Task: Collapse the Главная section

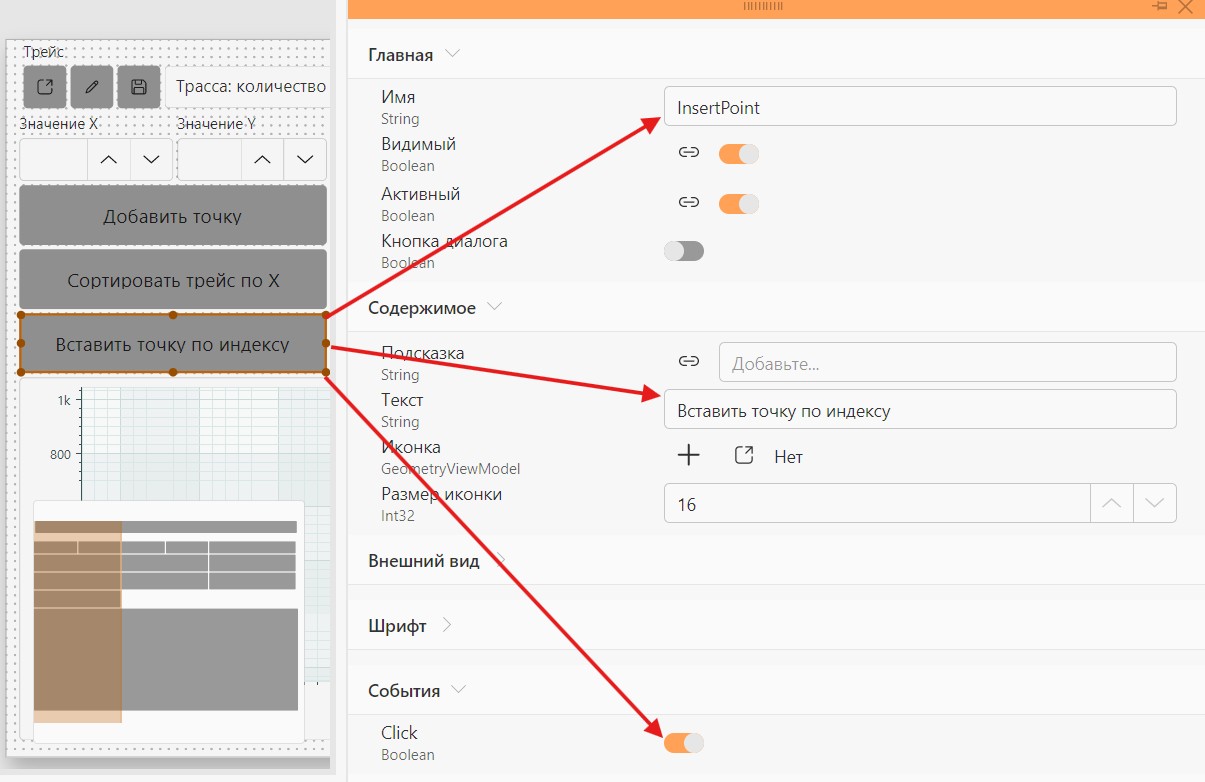Action: pos(452,54)
